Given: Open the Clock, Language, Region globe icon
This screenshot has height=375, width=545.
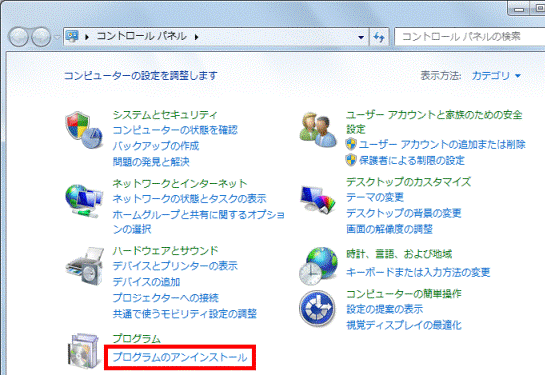Looking at the screenshot, I should coord(318,266).
